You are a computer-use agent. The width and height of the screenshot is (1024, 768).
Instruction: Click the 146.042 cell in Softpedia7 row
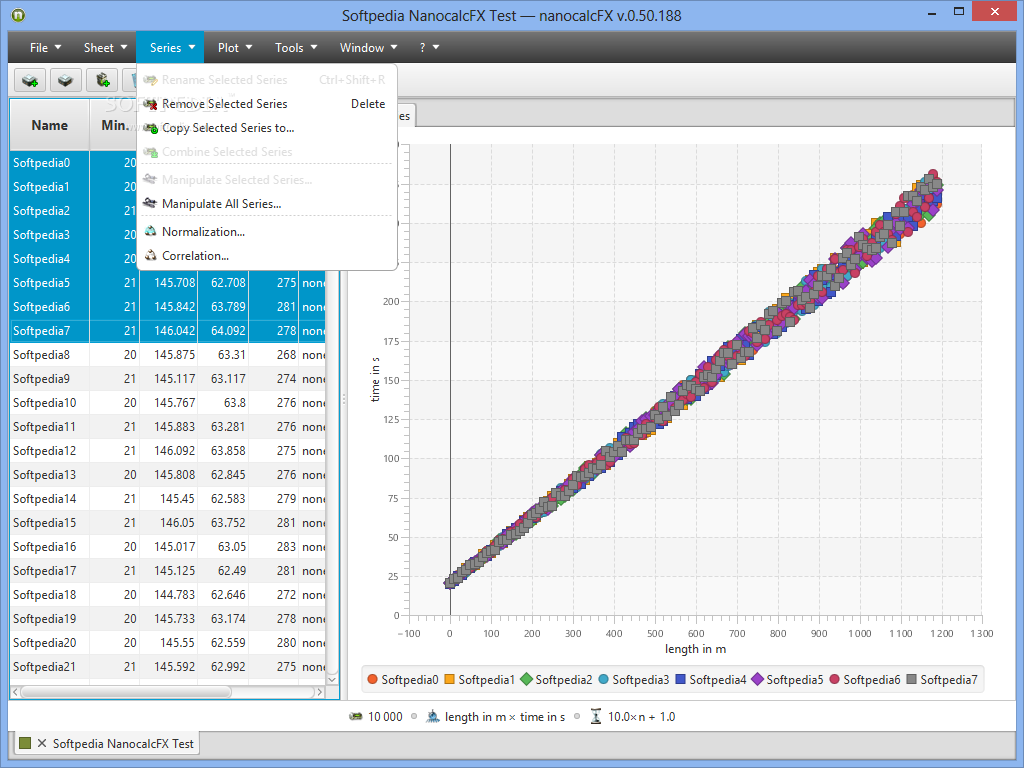tap(168, 330)
